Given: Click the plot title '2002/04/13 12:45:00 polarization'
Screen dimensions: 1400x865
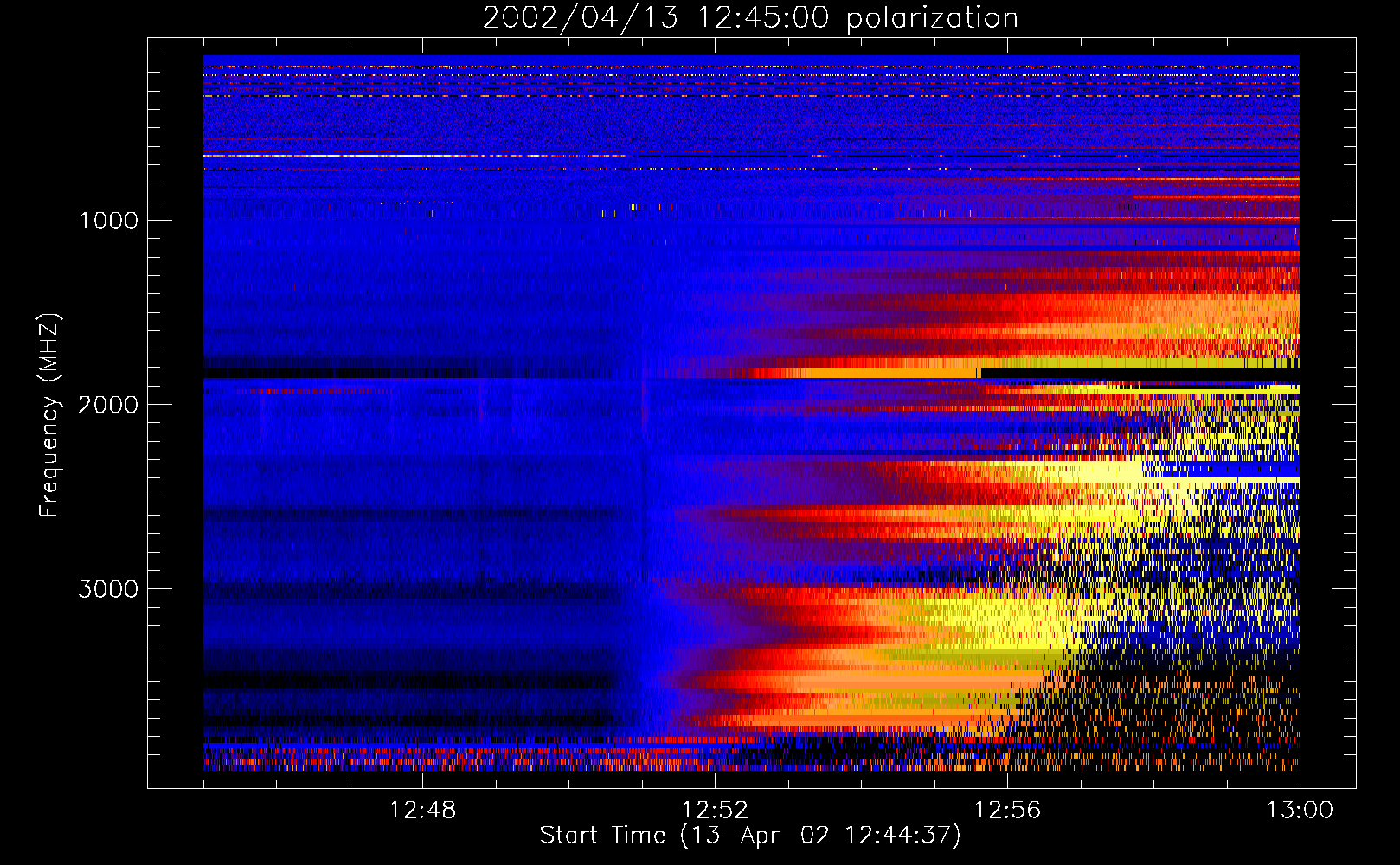Looking at the screenshot, I should tap(750, 17).
